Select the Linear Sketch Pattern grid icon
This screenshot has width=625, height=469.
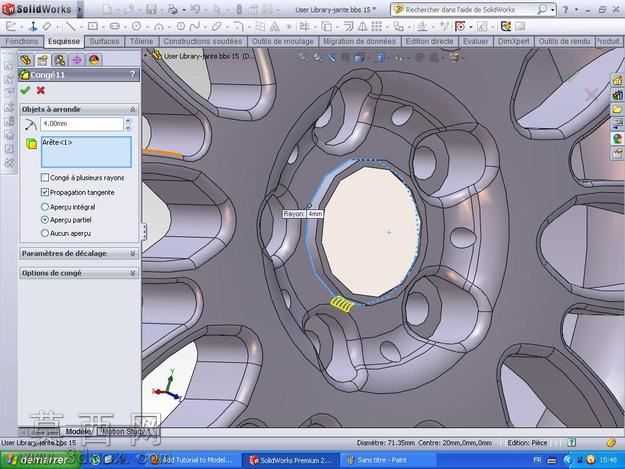pos(376,27)
